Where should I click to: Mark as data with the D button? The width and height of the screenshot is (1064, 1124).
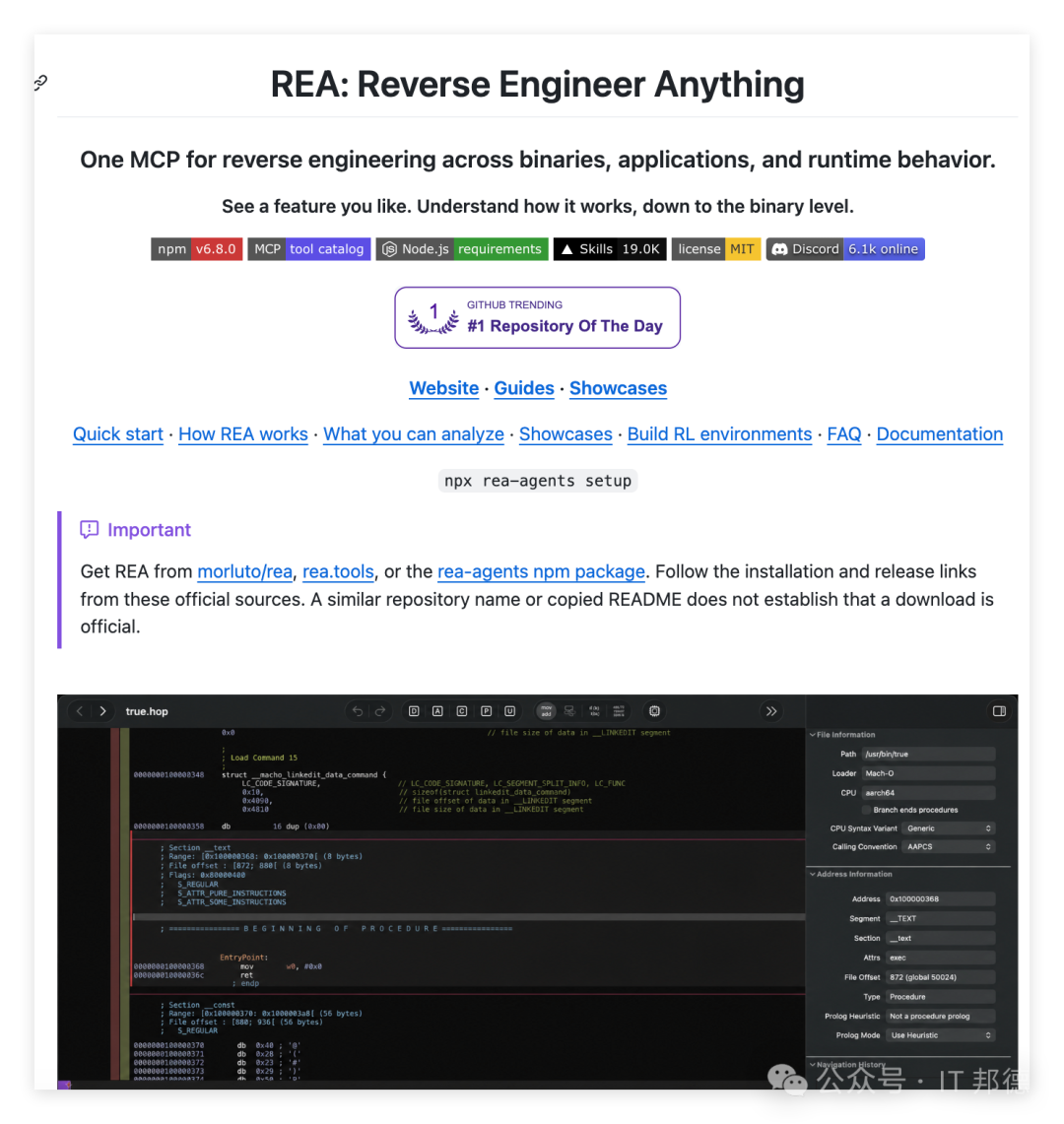[x=414, y=711]
